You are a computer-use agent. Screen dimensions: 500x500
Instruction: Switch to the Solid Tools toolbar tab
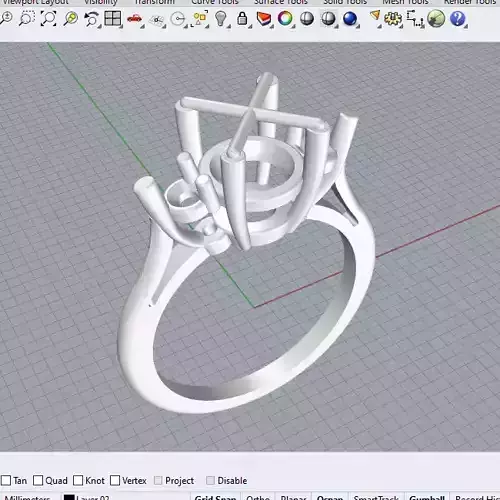[x=345, y=2]
